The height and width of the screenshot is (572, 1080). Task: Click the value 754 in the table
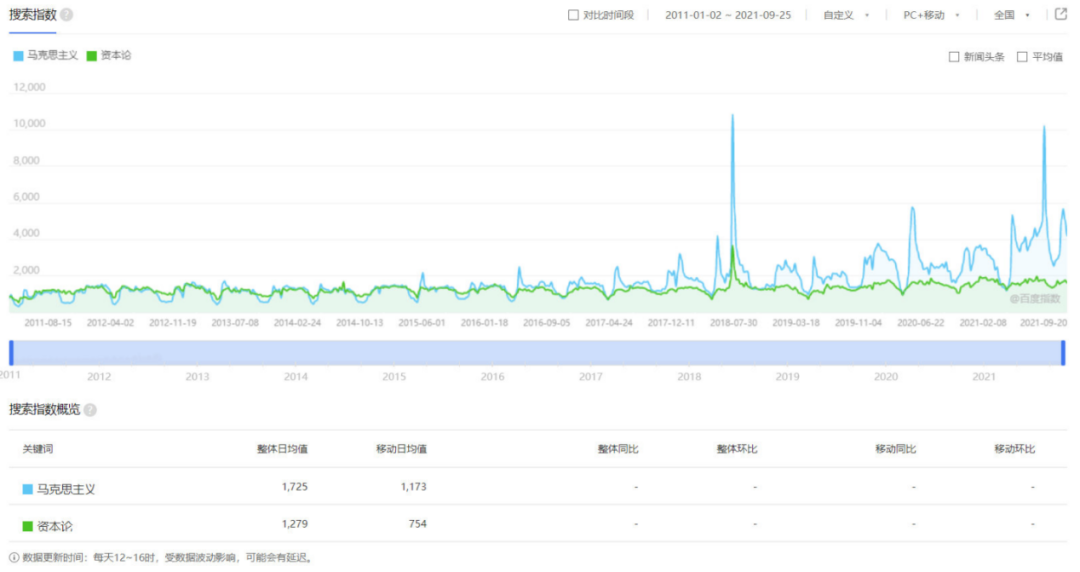pyautogui.click(x=417, y=524)
